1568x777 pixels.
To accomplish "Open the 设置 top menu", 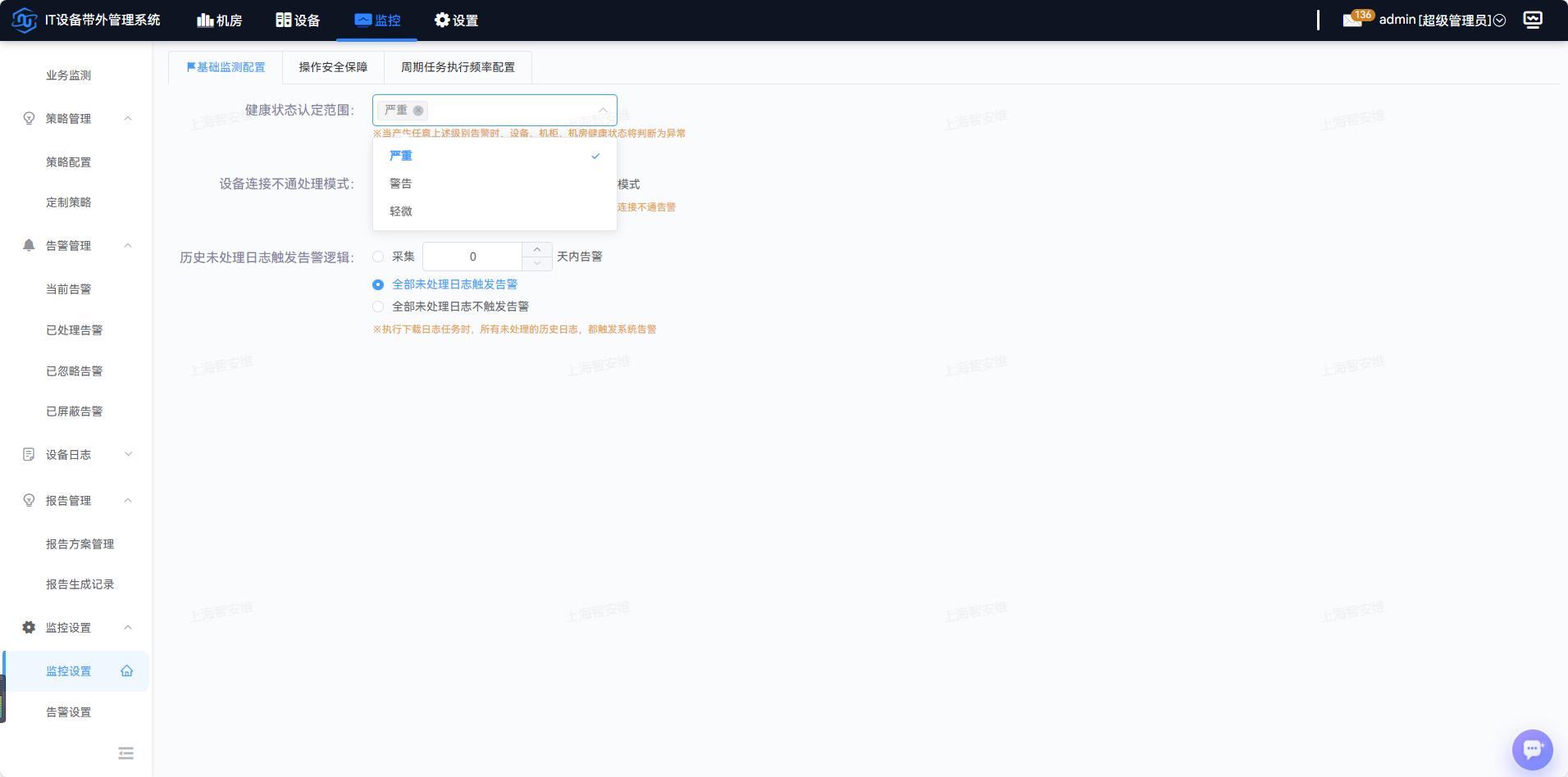I will pos(456,20).
